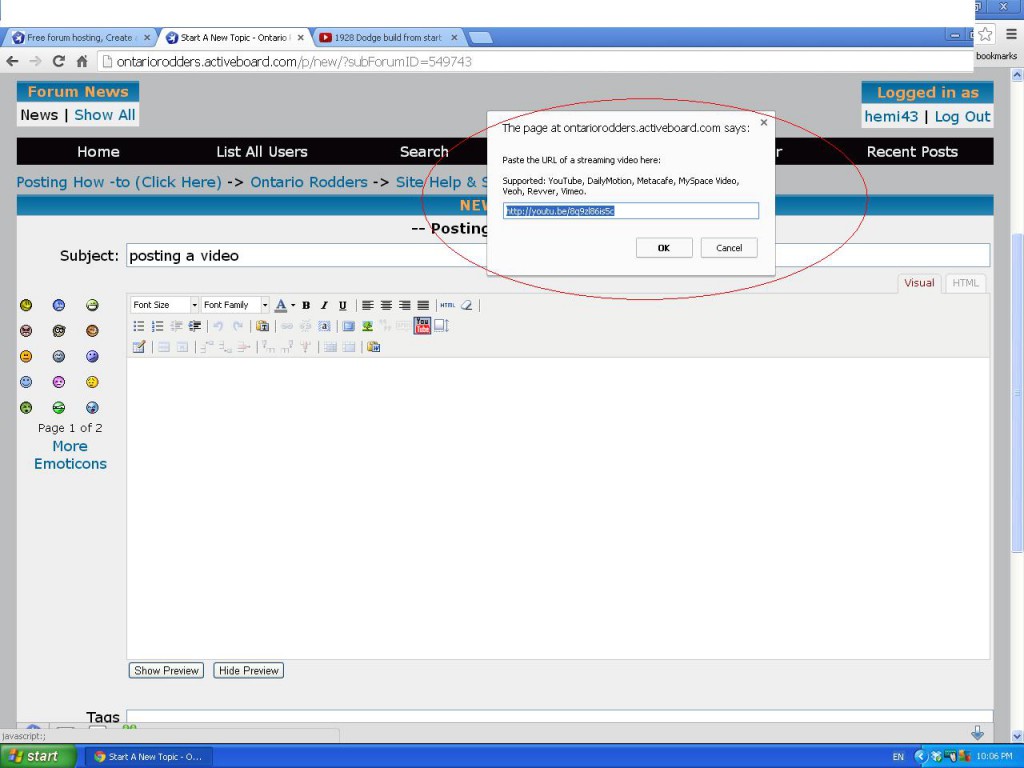
Task: Click the numbered list icon
Action: pos(157,326)
